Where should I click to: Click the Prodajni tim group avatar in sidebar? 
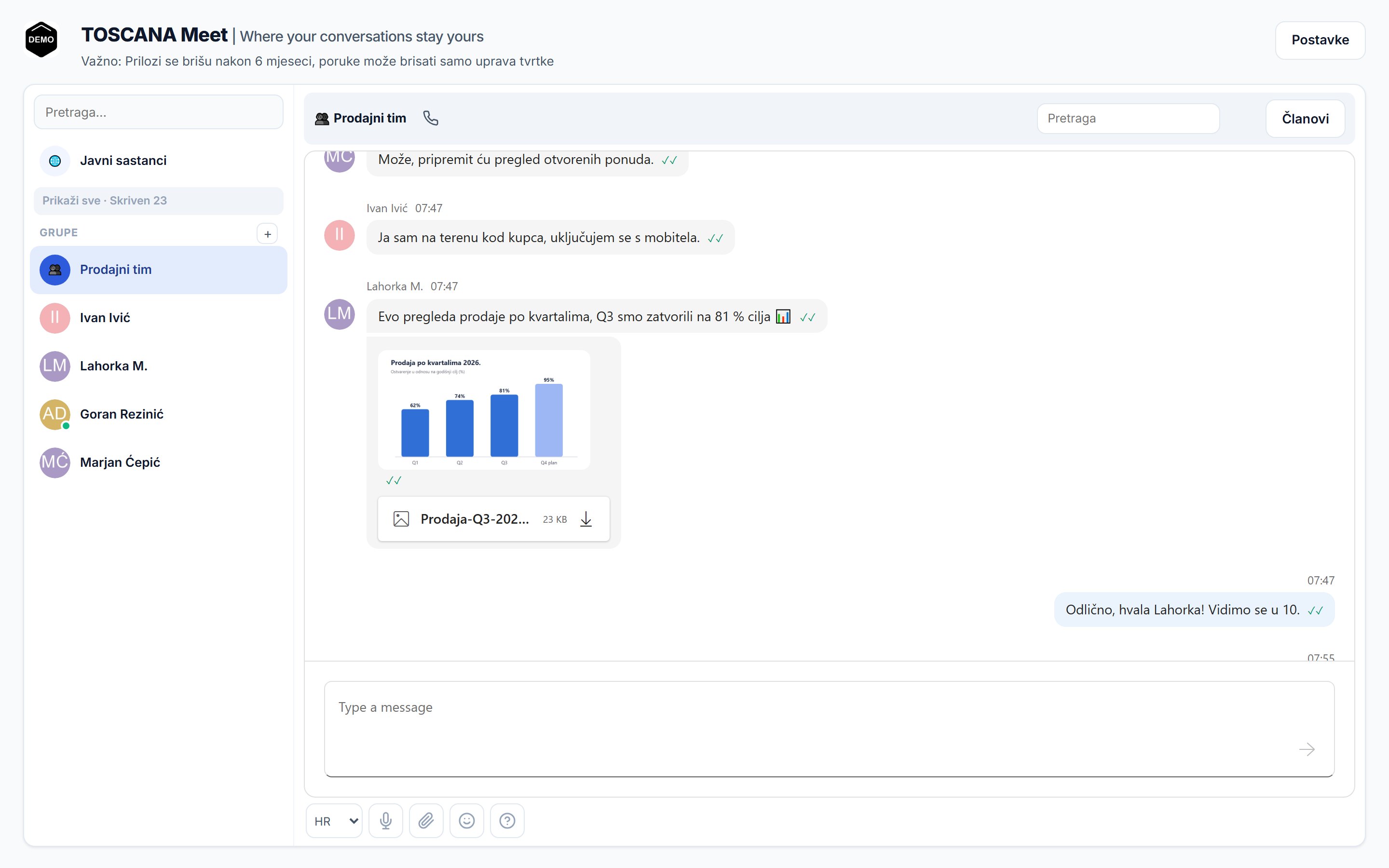55,270
